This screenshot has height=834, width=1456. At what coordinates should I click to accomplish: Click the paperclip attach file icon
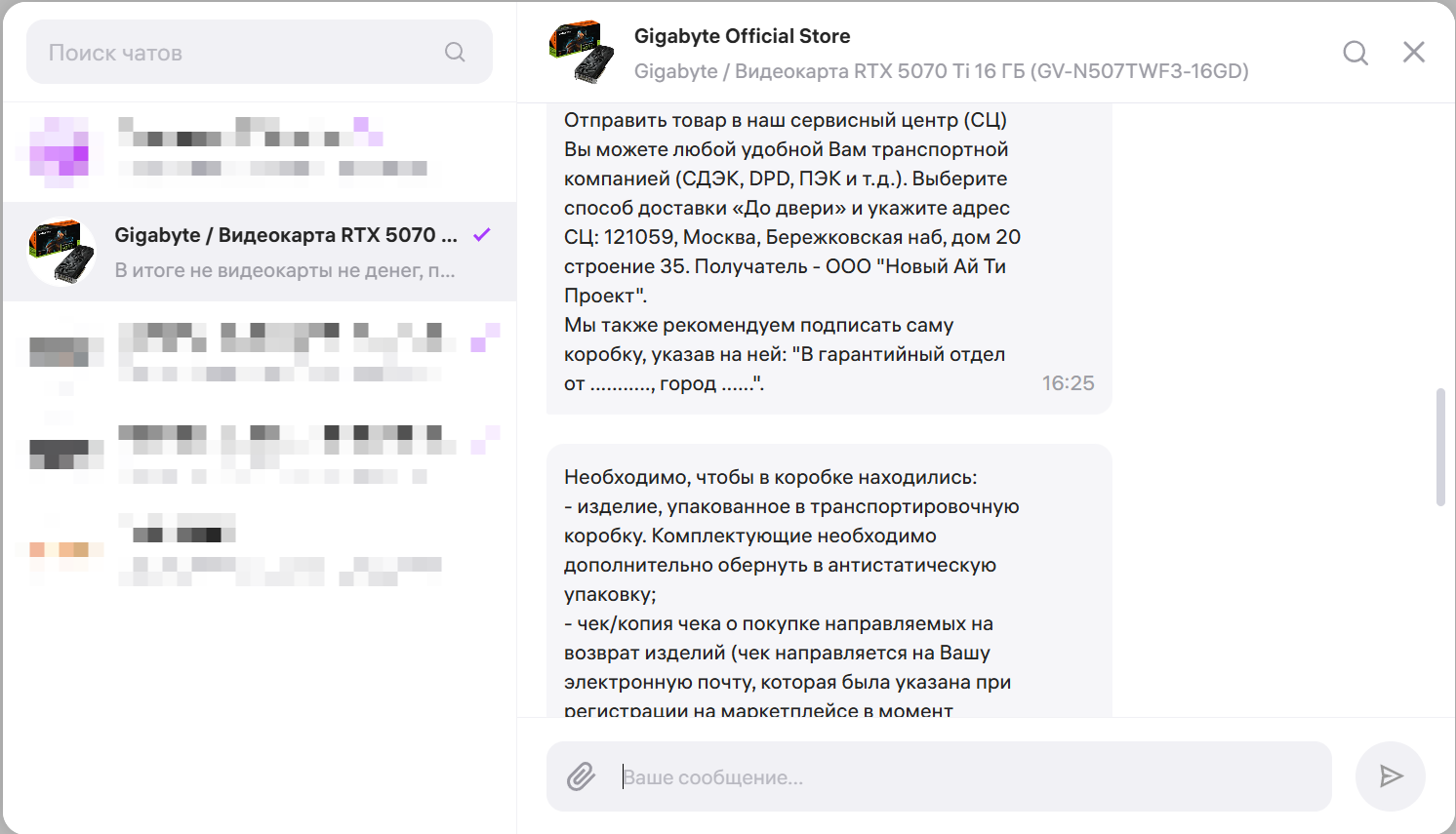click(582, 776)
